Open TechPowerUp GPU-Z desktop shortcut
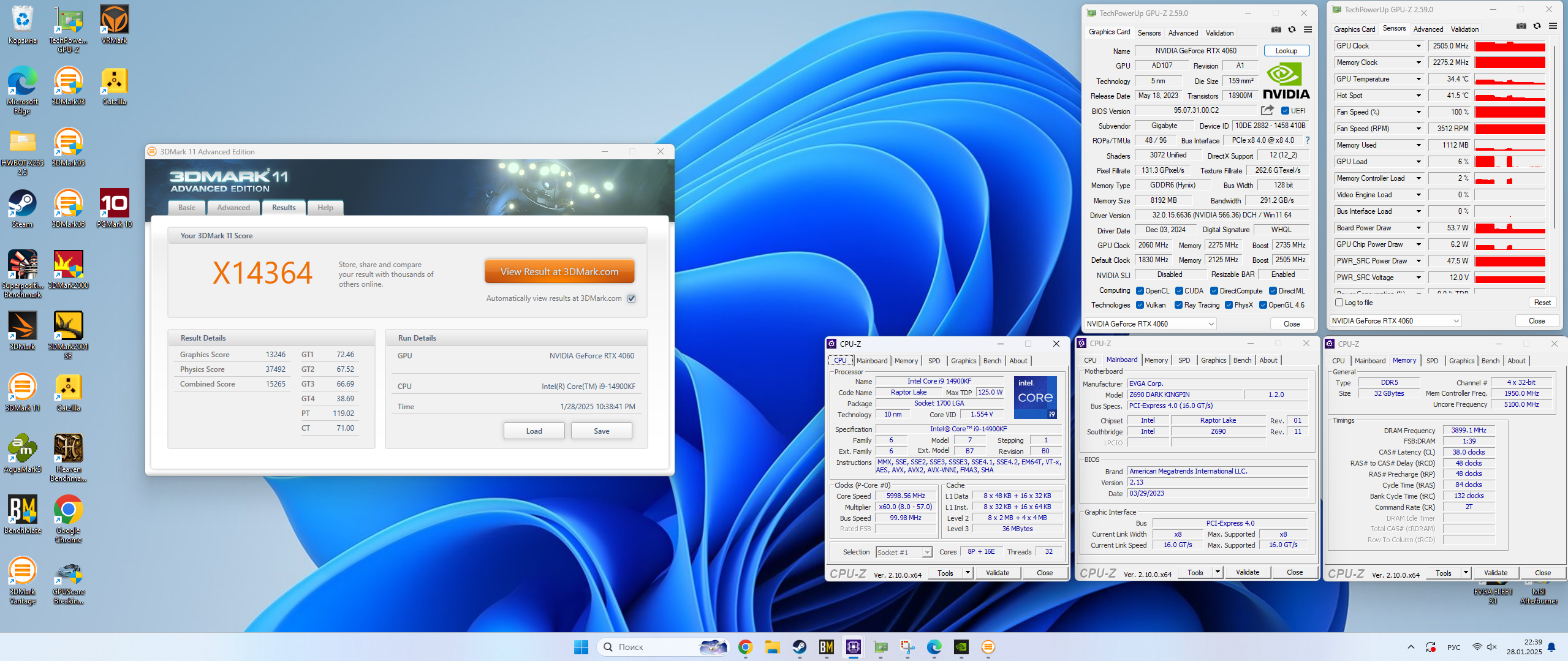The image size is (1568, 661). [x=69, y=29]
